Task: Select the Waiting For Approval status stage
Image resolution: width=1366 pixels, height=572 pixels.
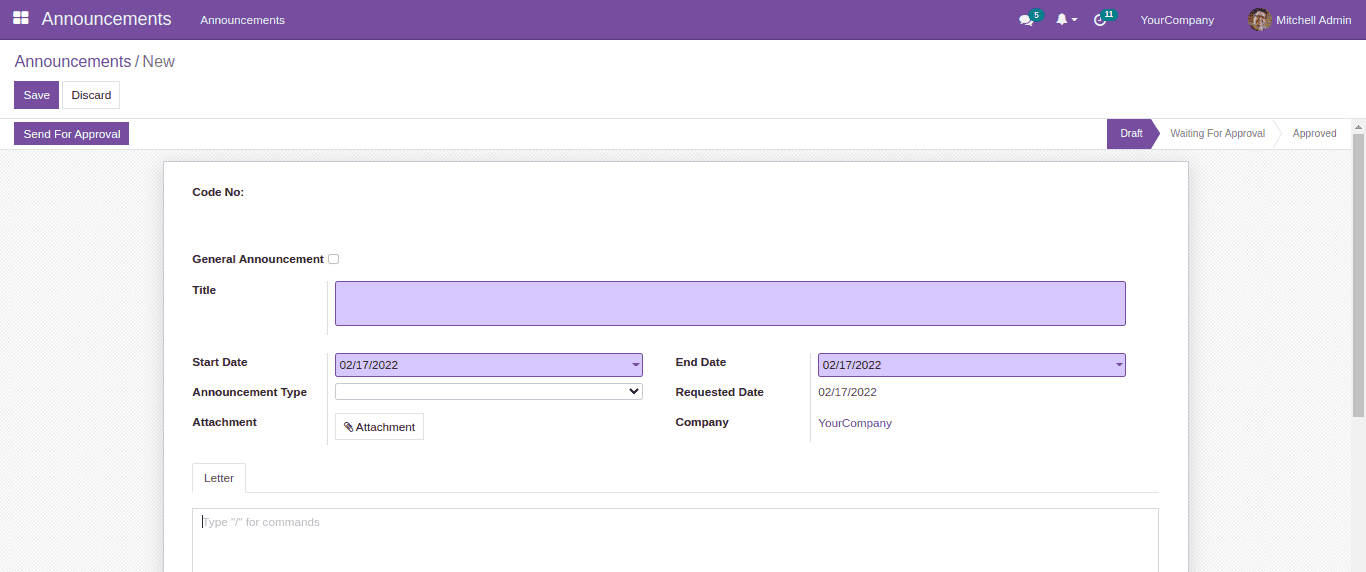Action: tap(1217, 134)
